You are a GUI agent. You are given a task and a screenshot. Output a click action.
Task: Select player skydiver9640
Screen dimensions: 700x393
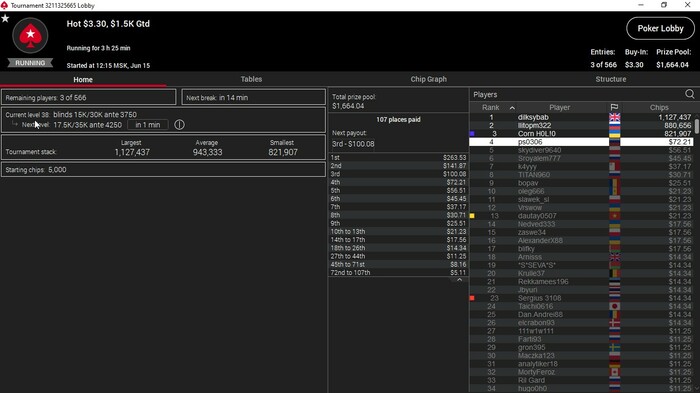[581, 150]
